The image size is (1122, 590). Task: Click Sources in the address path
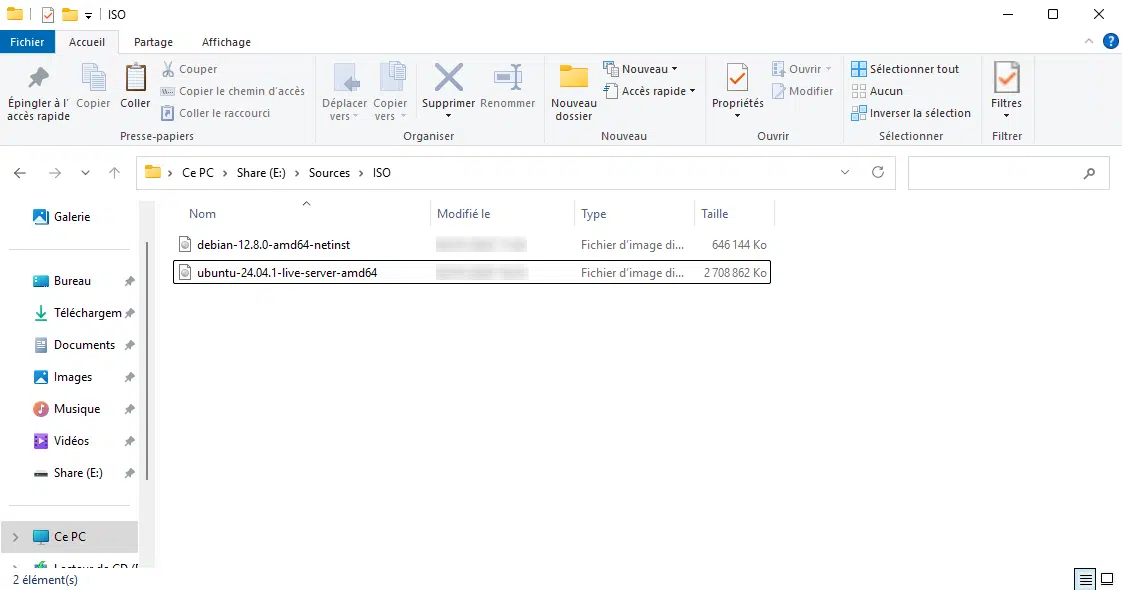(329, 172)
